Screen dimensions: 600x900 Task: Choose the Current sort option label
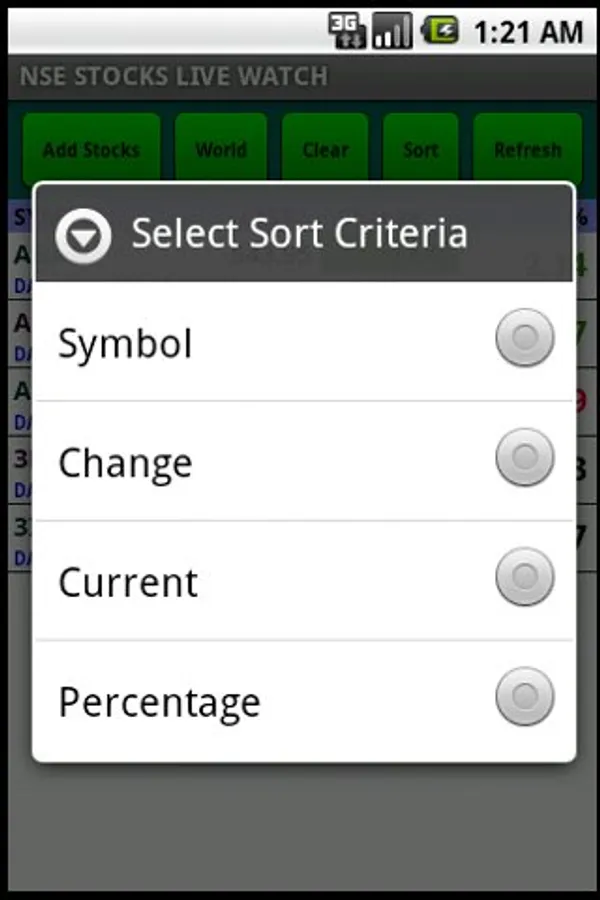coord(128,582)
